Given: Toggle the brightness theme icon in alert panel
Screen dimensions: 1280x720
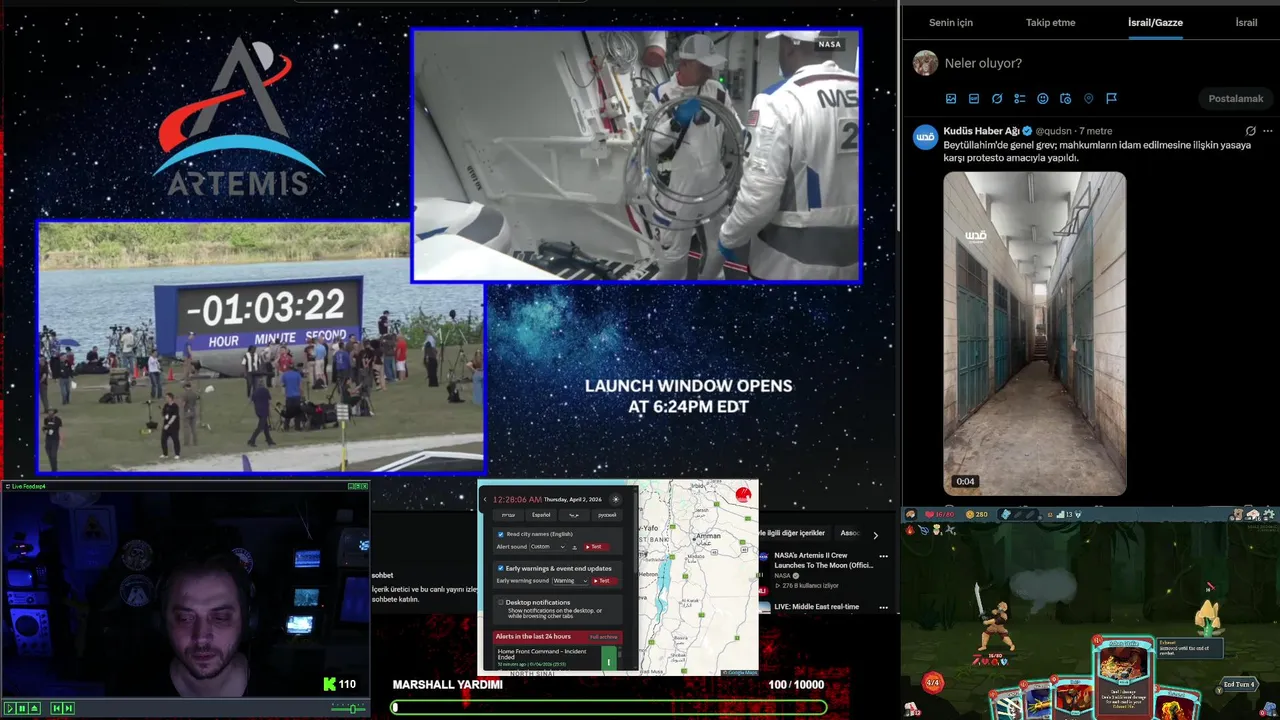Looking at the screenshot, I should point(616,499).
